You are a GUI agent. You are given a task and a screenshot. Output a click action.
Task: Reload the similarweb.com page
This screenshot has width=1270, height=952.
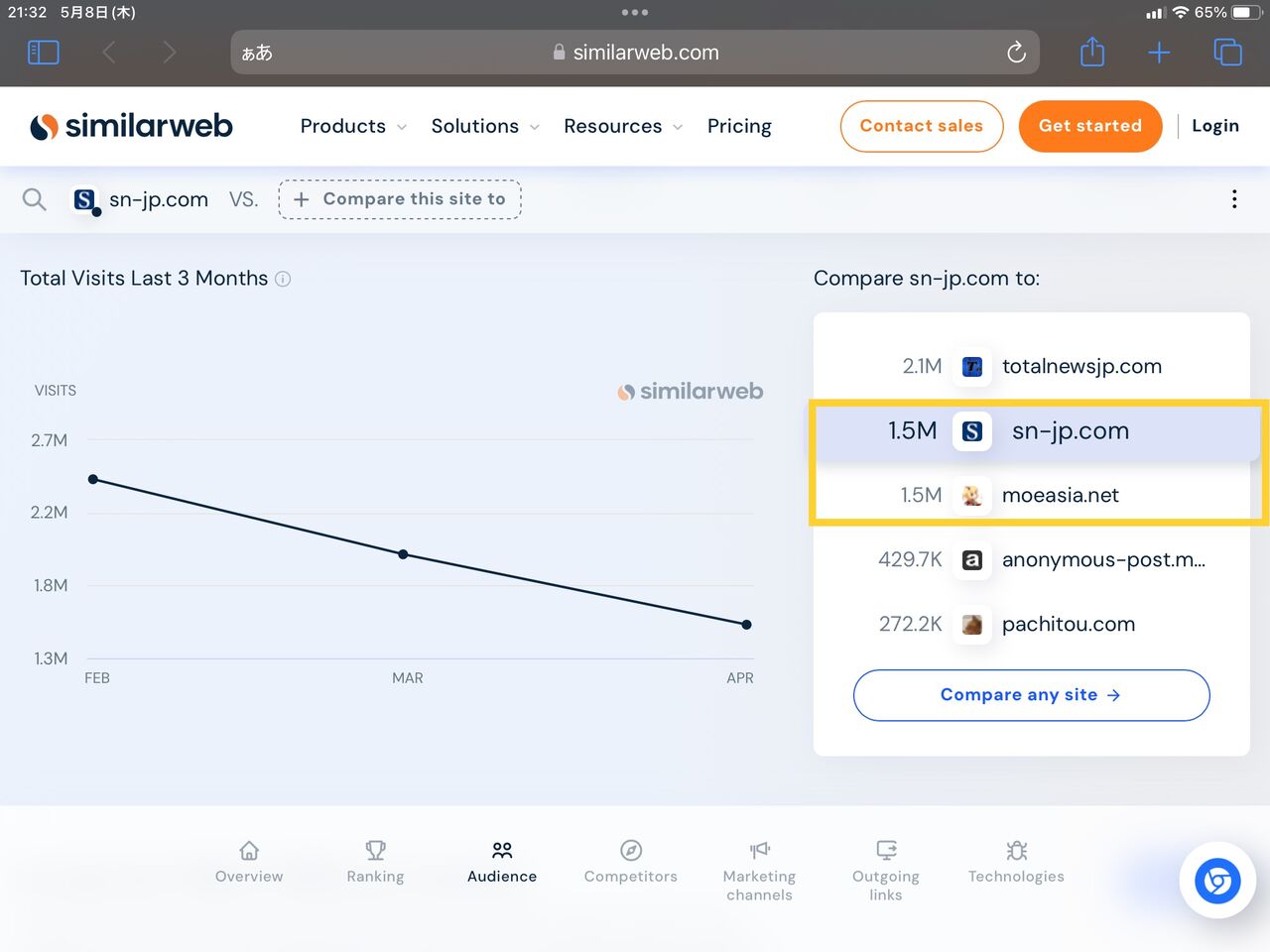[1016, 53]
